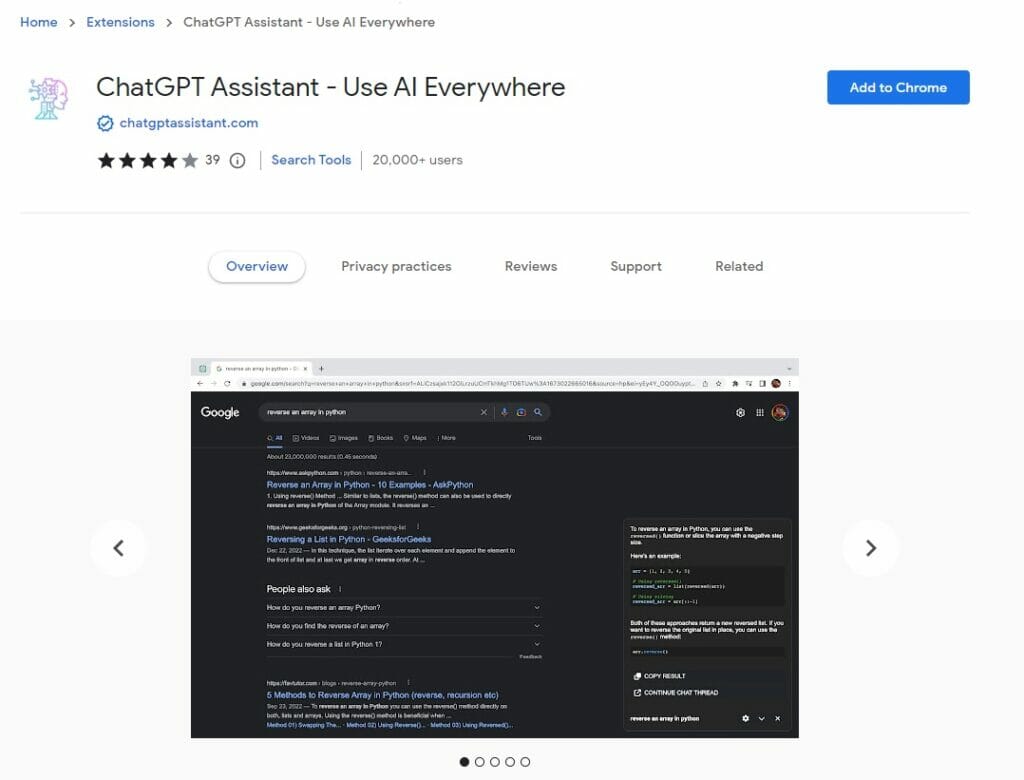Expand 'How do you find the reverse of an array?'

tap(404, 626)
